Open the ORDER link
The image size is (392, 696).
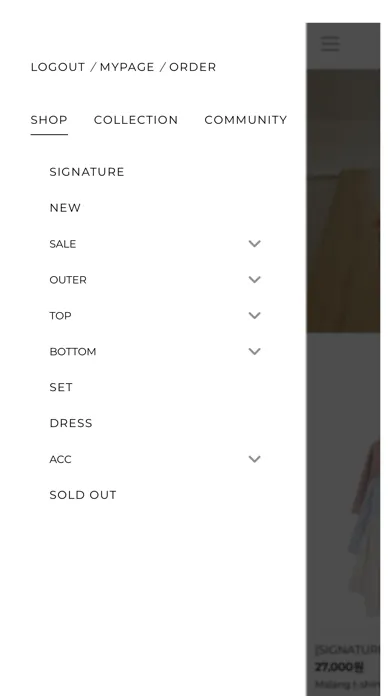(x=193, y=67)
